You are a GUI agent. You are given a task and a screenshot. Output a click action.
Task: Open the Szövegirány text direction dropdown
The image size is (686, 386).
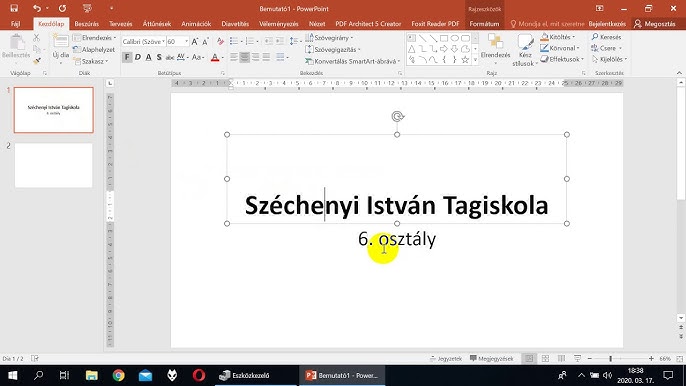coord(329,38)
